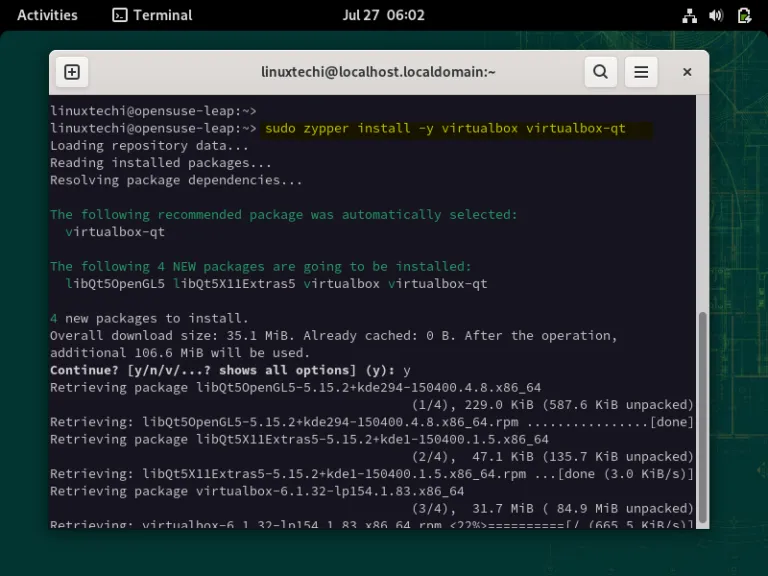Click the '(1/4), 229.0 KiB' progress line
768x576 pixels.
coord(552,405)
